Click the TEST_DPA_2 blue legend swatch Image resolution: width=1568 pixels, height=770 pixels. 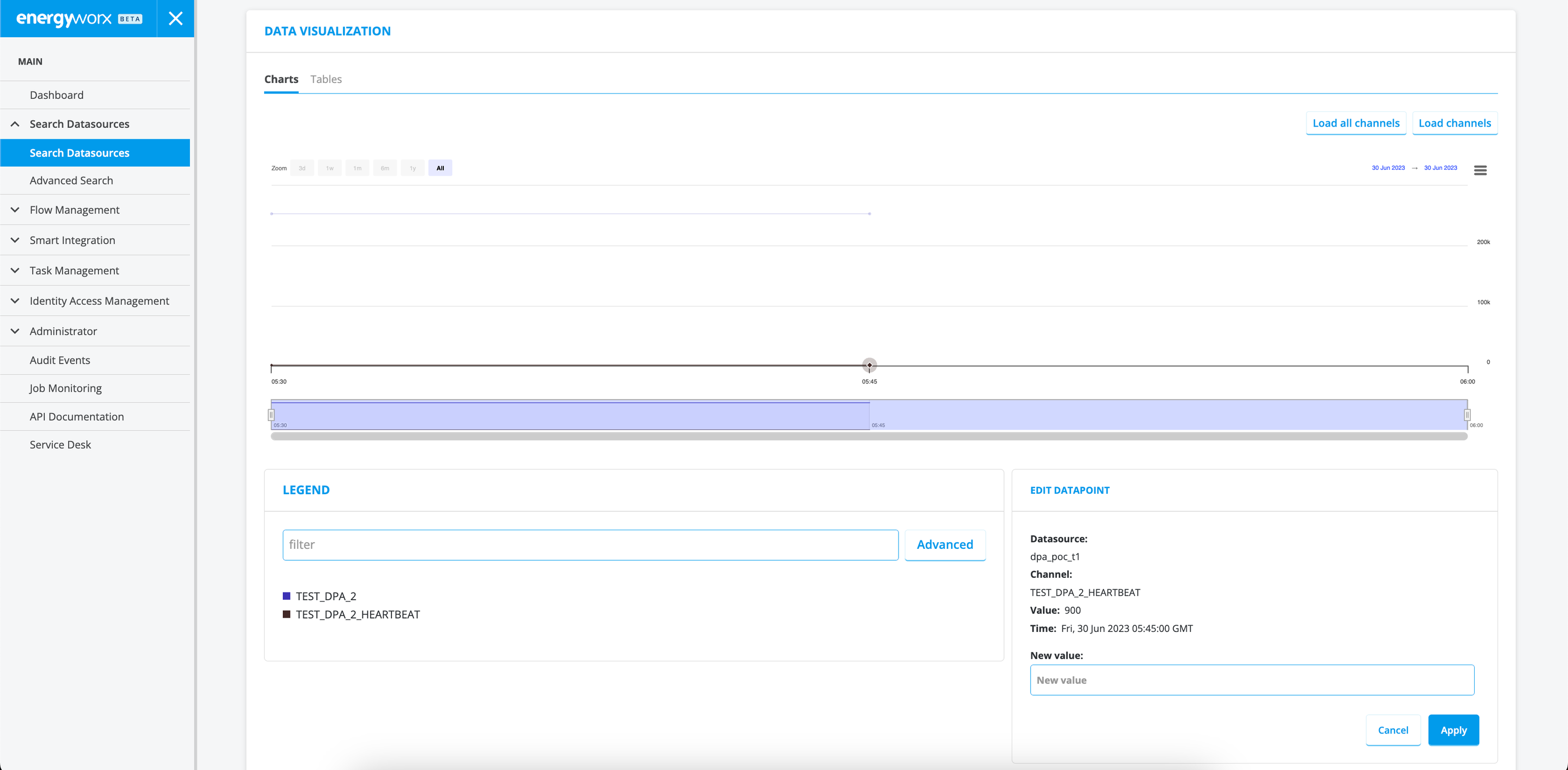[286, 596]
